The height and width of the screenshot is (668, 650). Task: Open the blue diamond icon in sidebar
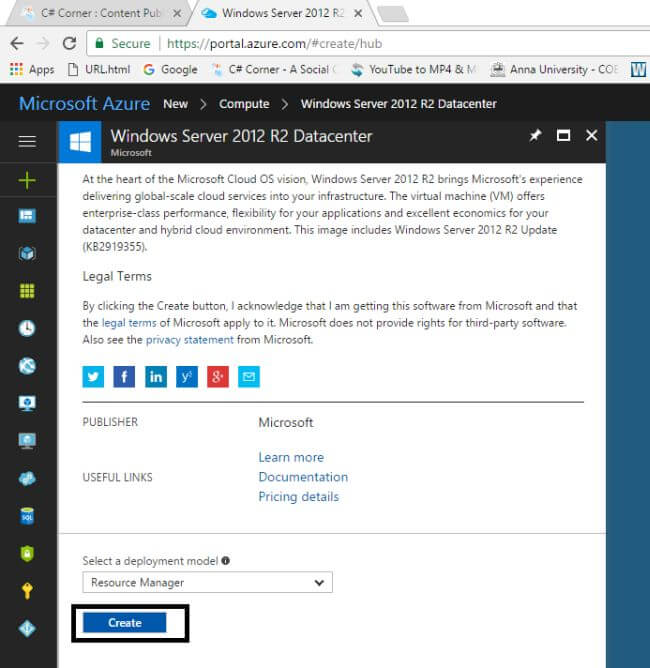[27, 628]
